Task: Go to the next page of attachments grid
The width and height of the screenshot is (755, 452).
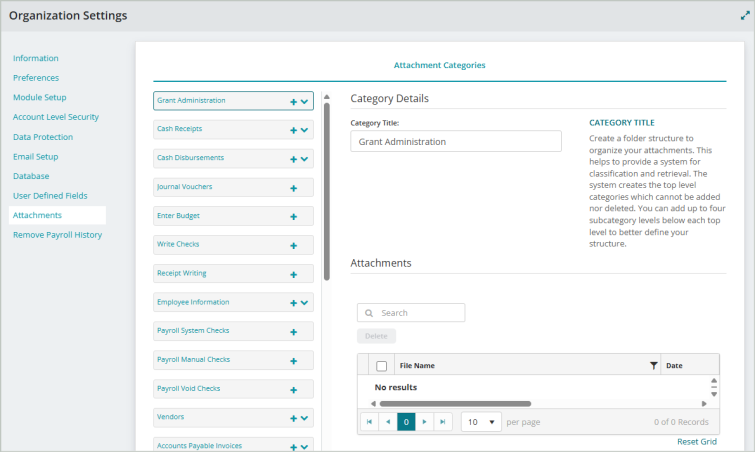Action: (424, 422)
